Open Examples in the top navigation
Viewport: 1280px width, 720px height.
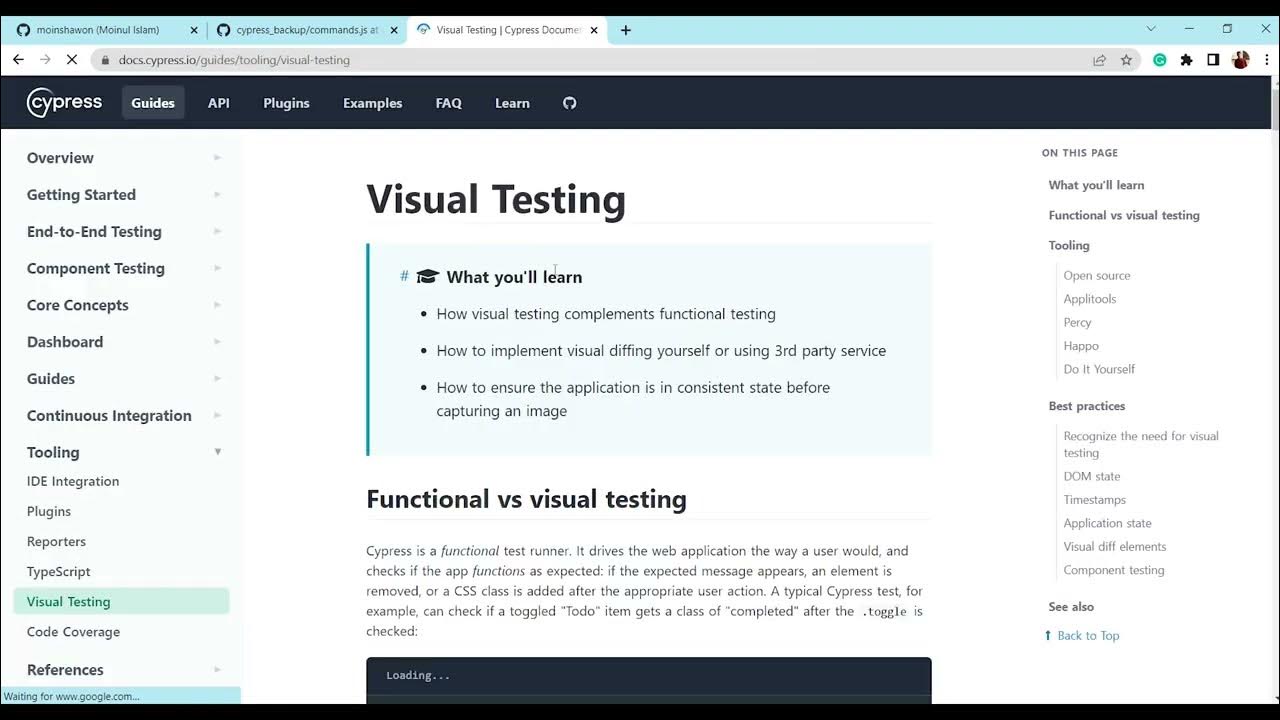pos(372,103)
